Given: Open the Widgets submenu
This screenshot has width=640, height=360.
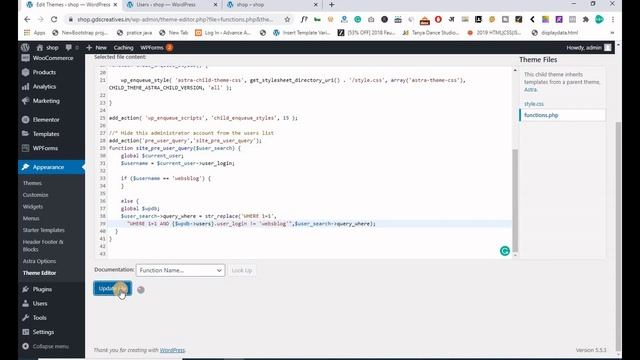Looking at the screenshot, I should point(33,207).
